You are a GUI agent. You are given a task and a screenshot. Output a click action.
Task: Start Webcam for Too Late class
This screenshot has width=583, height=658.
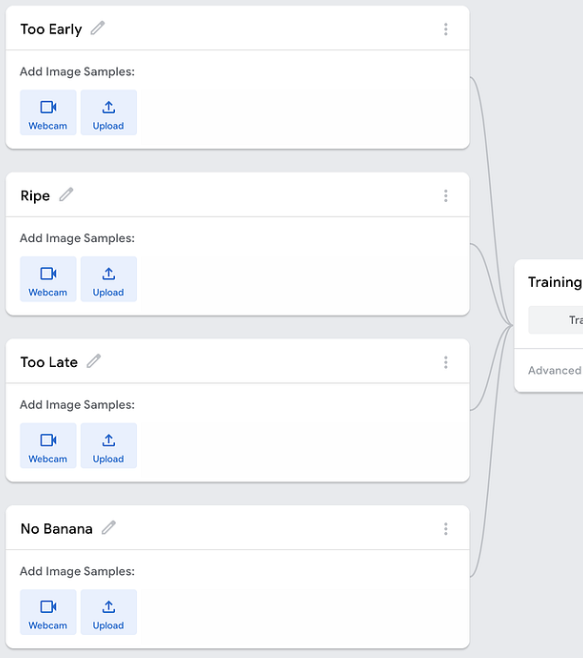(x=48, y=446)
